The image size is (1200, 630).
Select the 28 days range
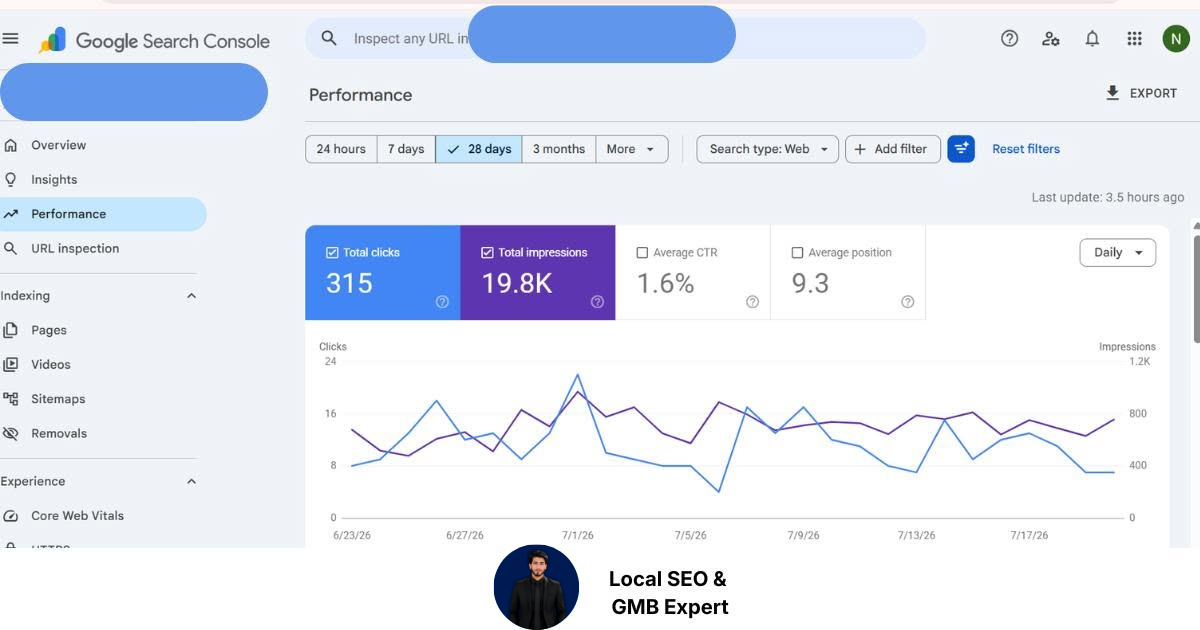click(479, 149)
